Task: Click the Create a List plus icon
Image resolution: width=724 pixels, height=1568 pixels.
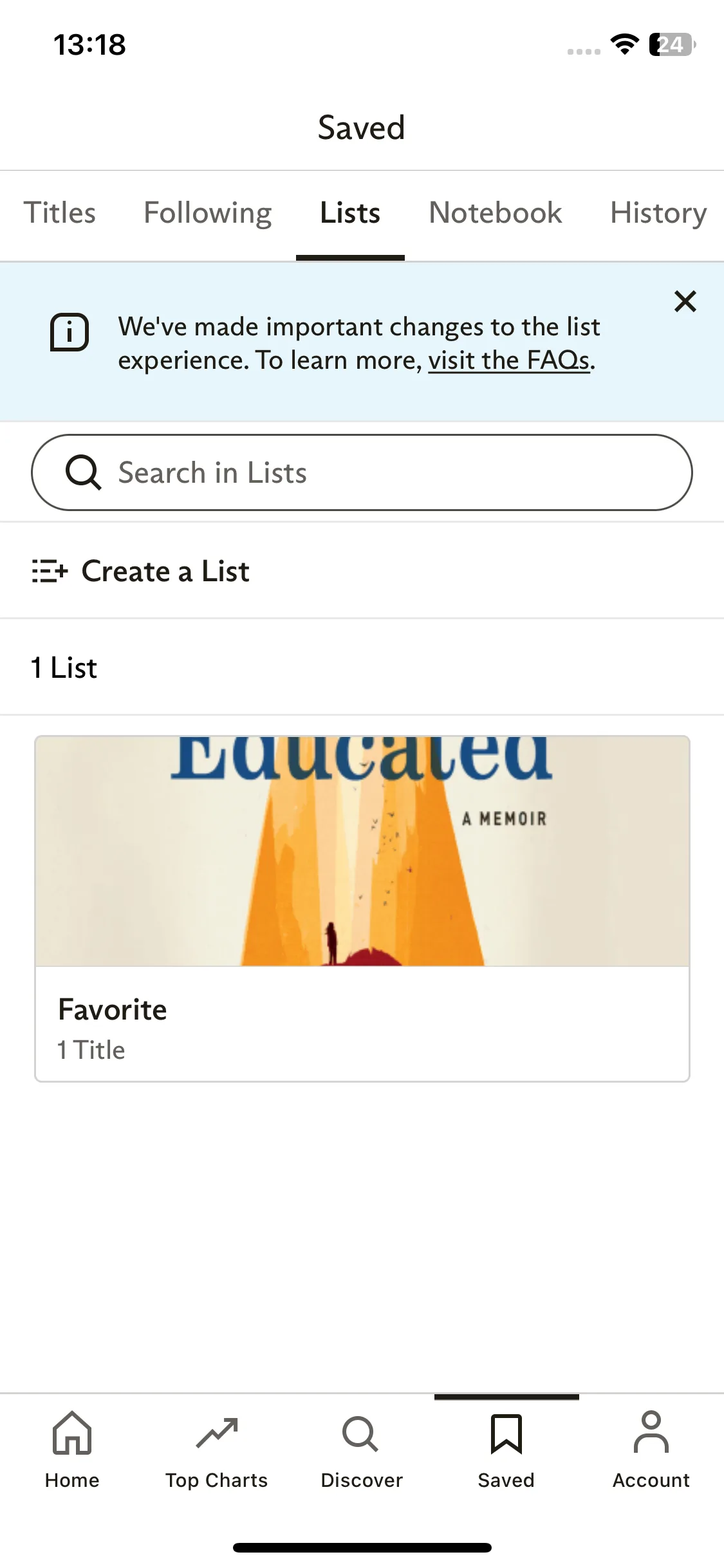Action: pos(50,571)
